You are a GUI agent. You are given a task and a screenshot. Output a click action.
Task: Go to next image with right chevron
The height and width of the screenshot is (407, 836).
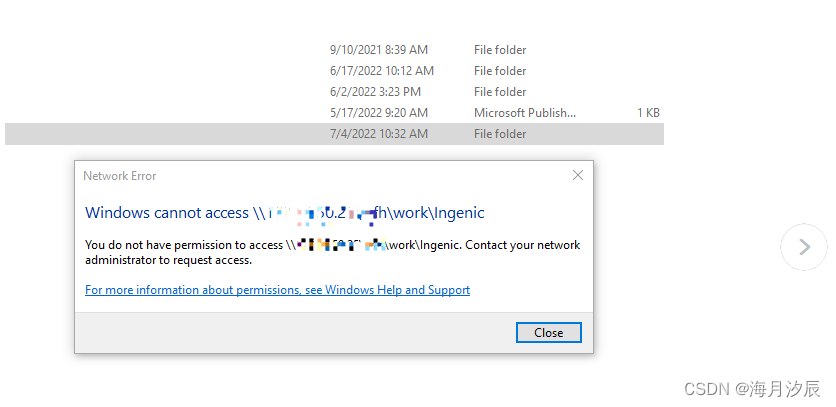803,247
